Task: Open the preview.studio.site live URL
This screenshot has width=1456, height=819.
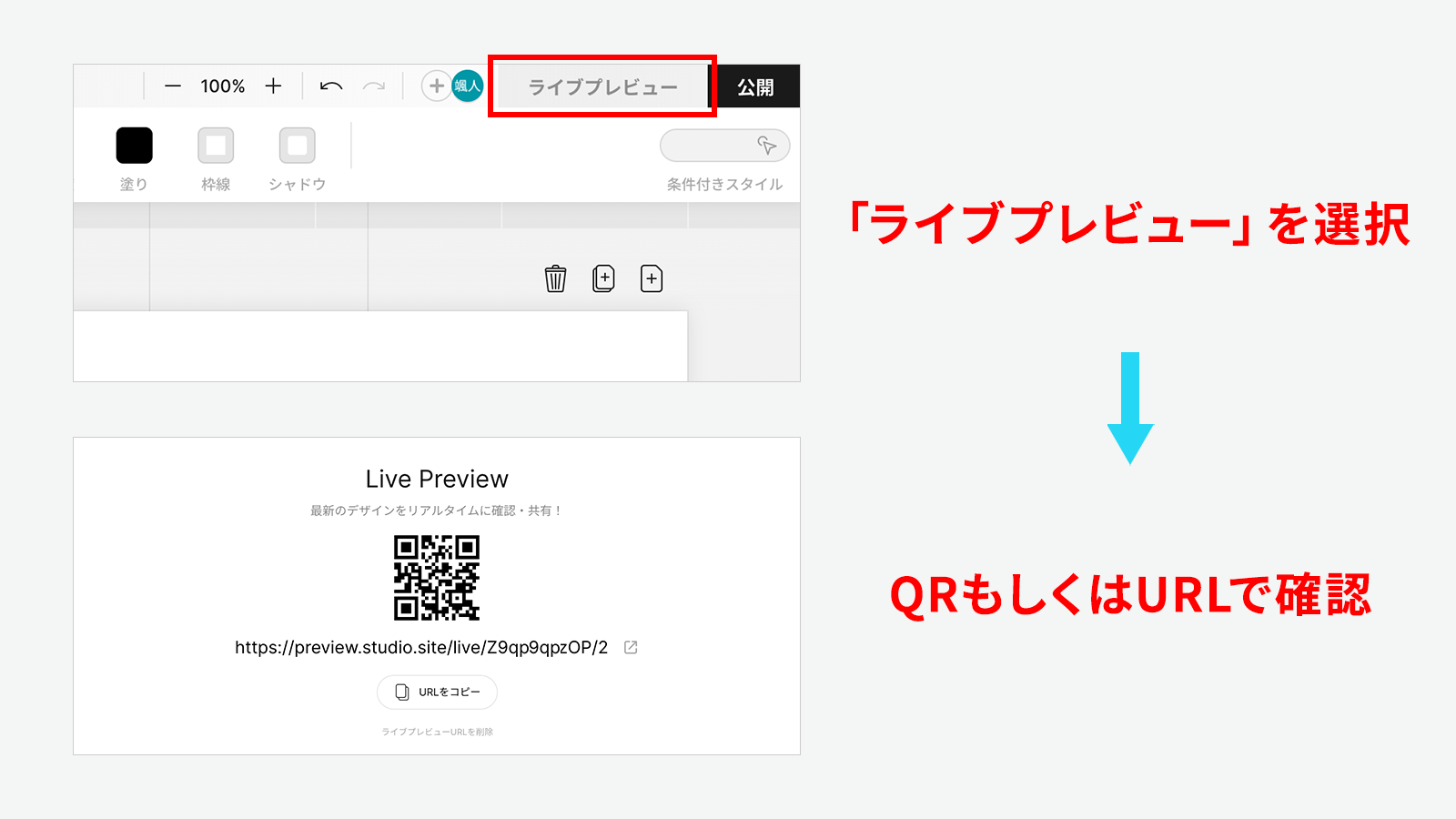Action: (421, 648)
